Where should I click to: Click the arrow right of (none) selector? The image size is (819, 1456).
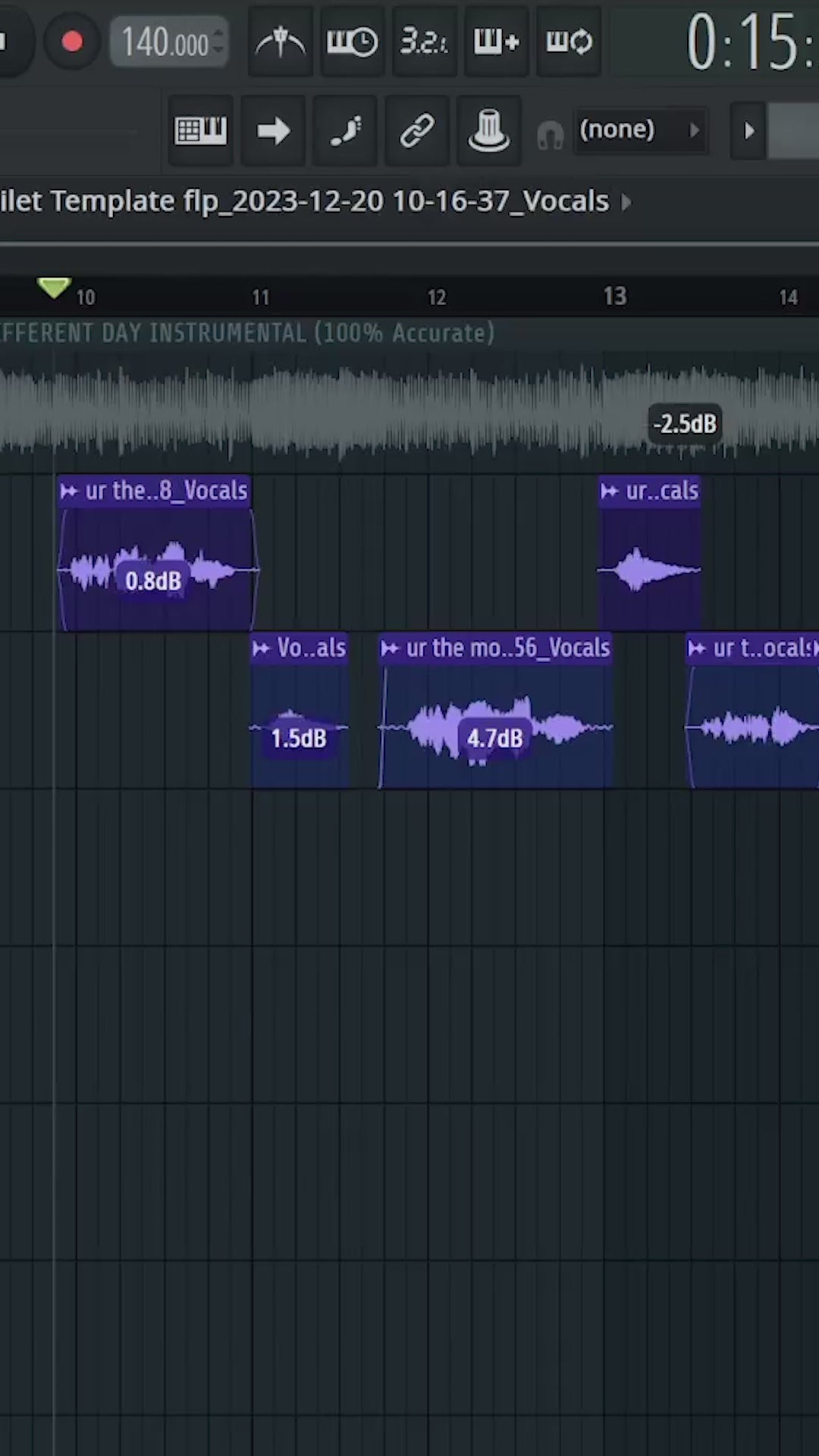(x=748, y=130)
